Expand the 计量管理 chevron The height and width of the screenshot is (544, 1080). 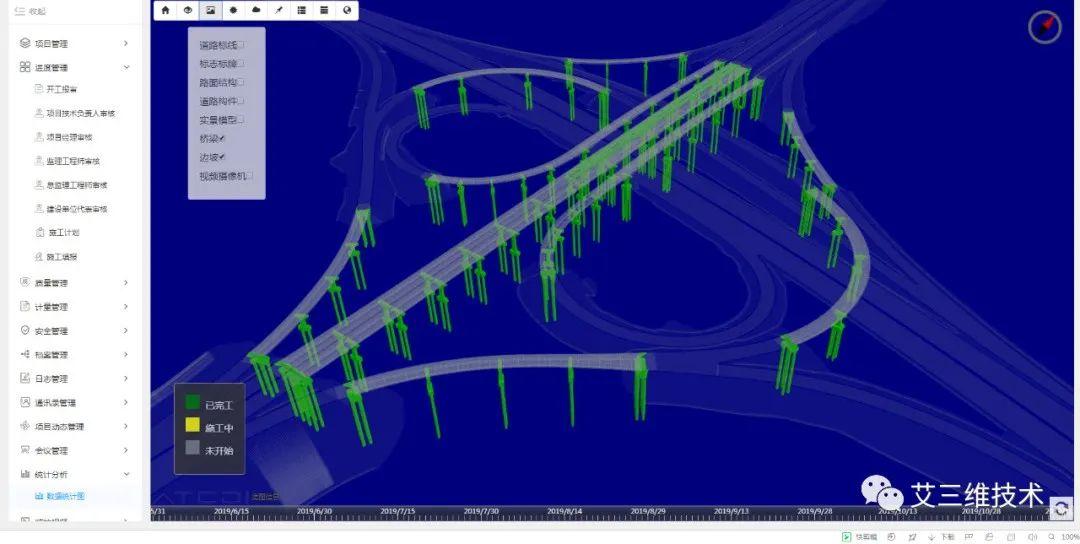click(x=126, y=306)
